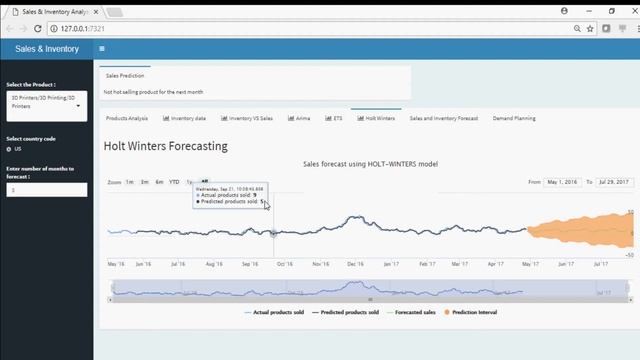Switch to ETS tab
The width and height of the screenshot is (640, 360).
click(x=333, y=118)
